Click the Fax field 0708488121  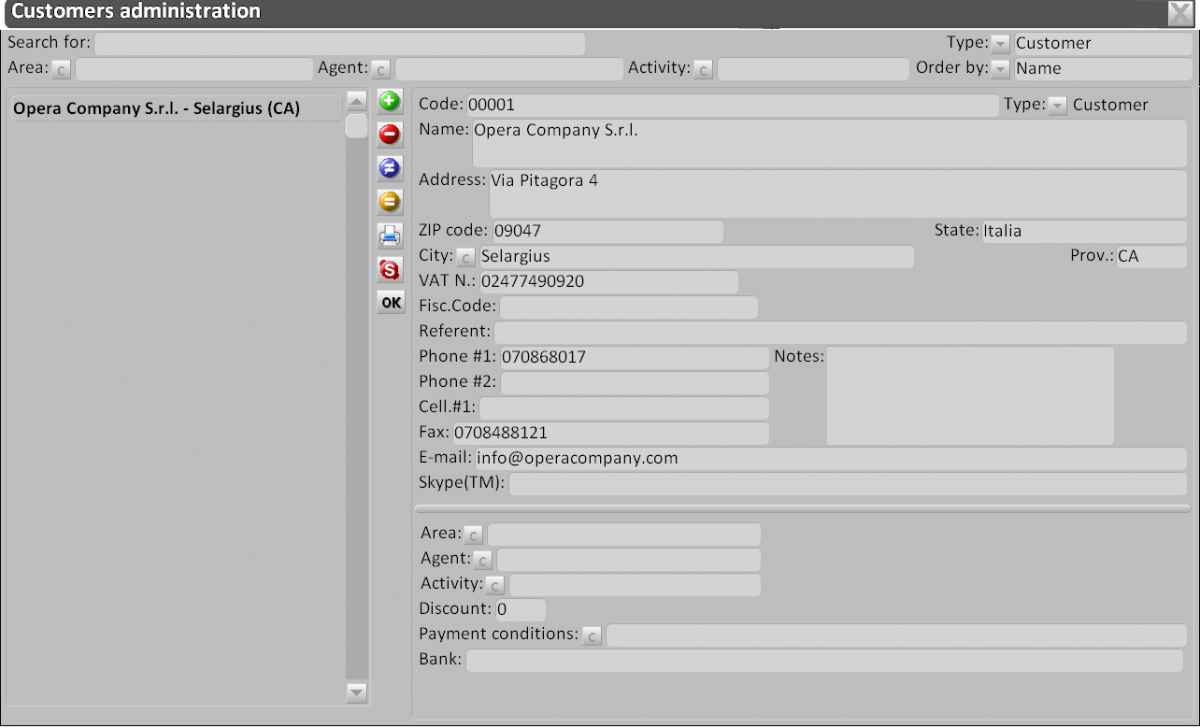click(x=611, y=433)
